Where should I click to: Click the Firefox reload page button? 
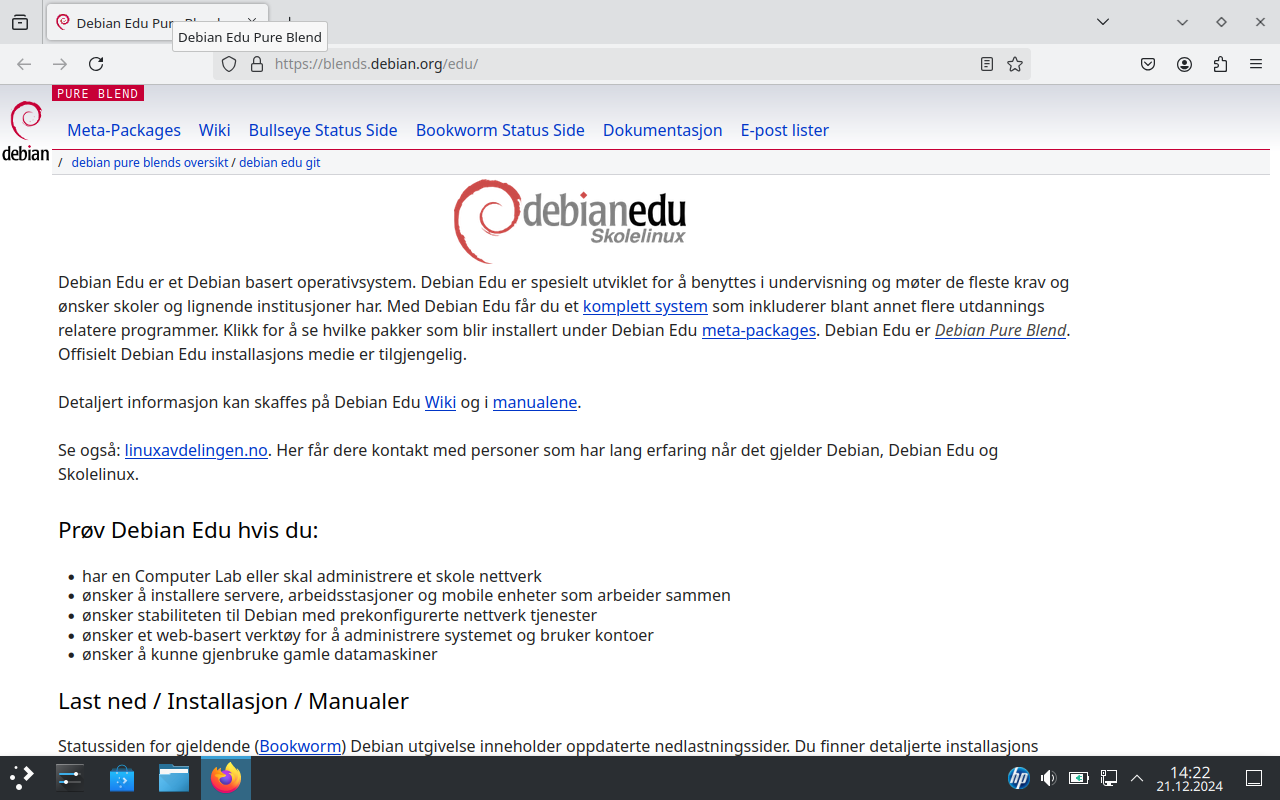pyautogui.click(x=96, y=64)
